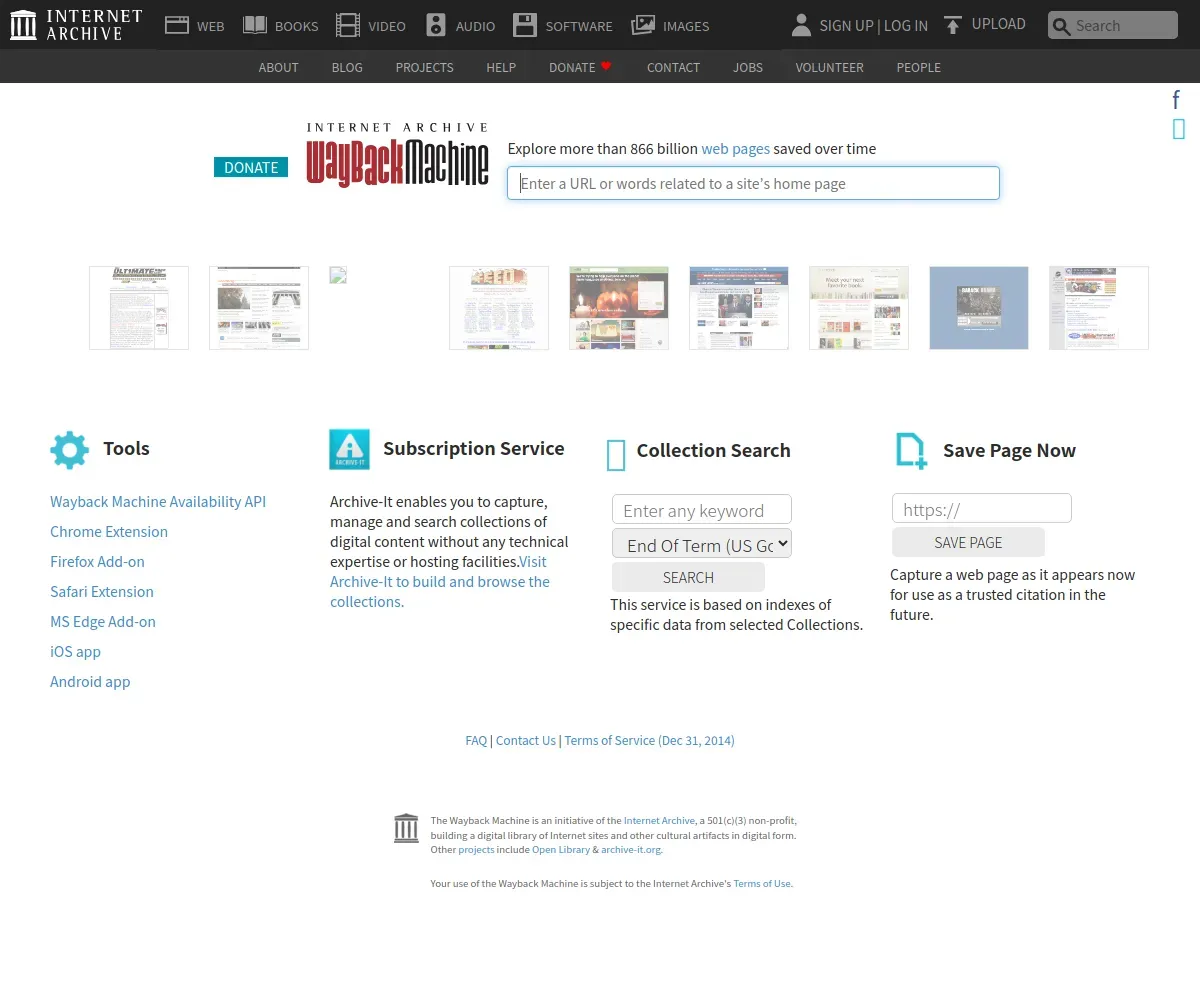Click the user avatar icon
Image resolution: width=1200 pixels, height=1000 pixels.
[801, 25]
